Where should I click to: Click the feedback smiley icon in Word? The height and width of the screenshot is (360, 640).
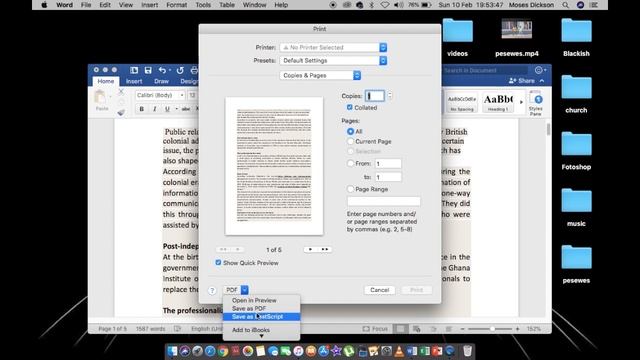point(539,70)
